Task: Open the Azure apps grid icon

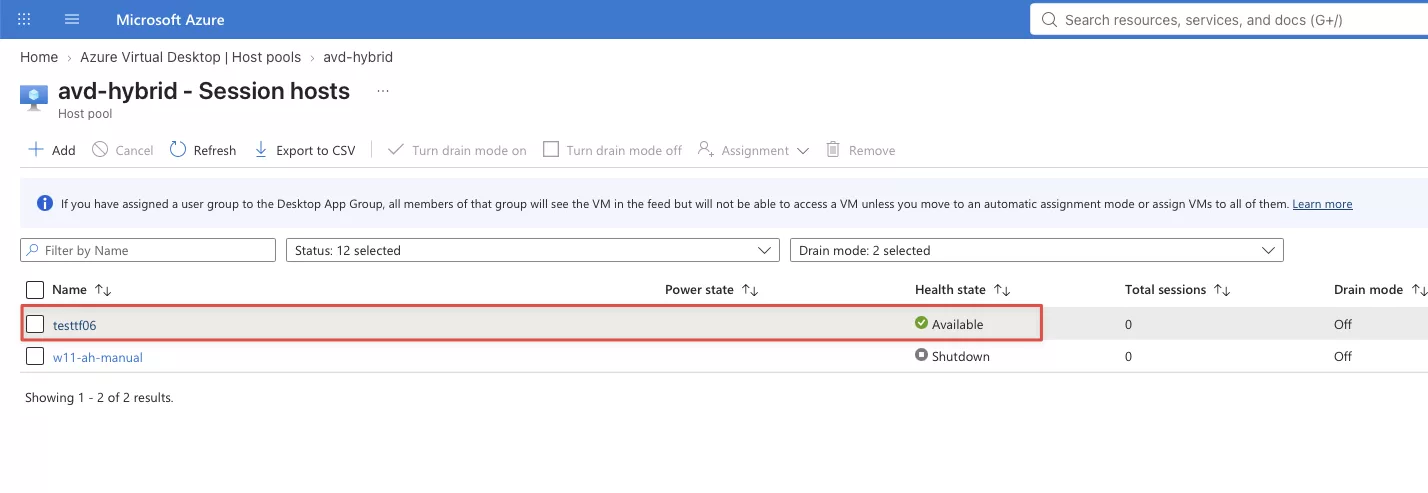Action: pos(25,19)
